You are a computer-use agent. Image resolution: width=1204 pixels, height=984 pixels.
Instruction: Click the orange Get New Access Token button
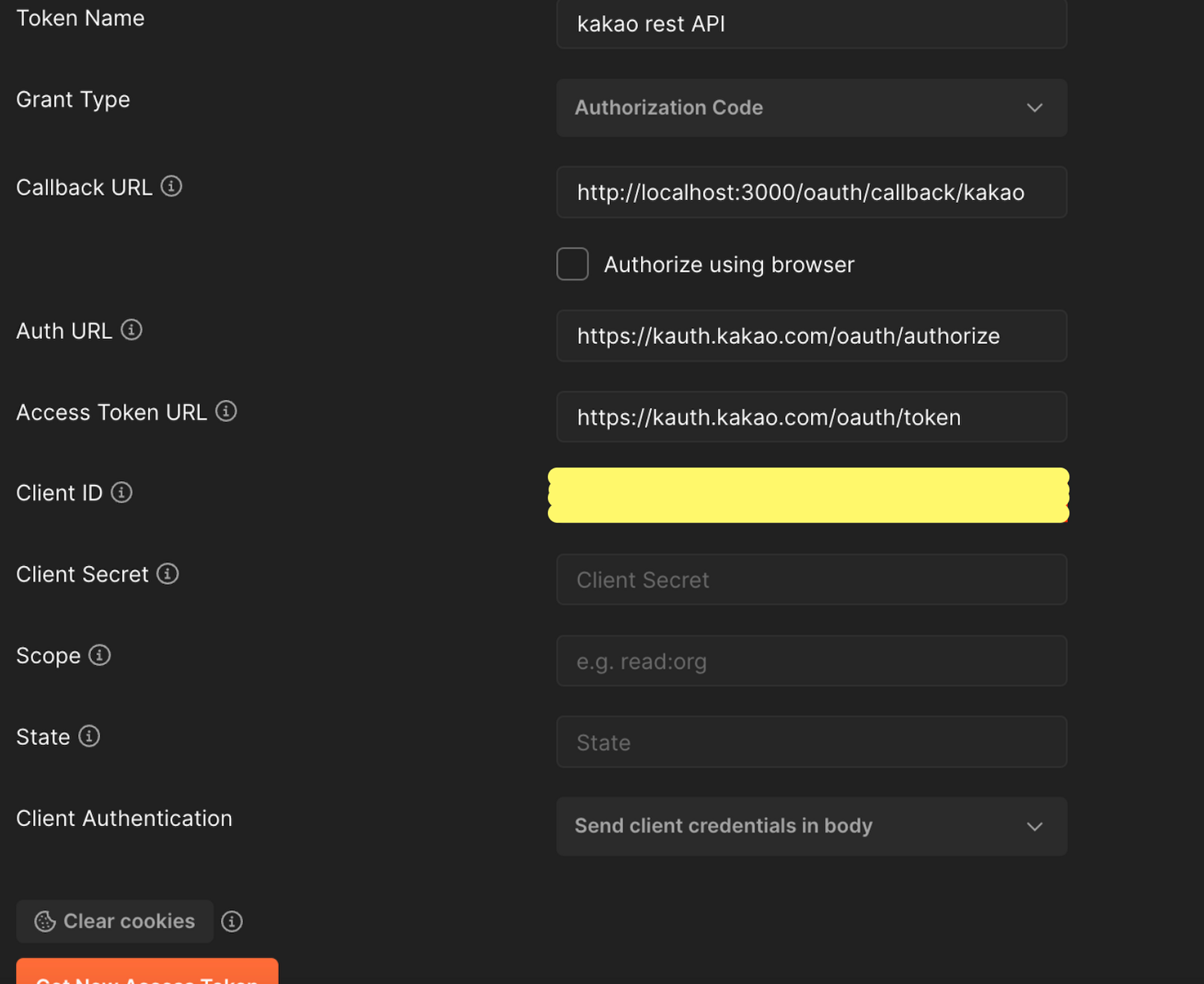click(x=147, y=973)
